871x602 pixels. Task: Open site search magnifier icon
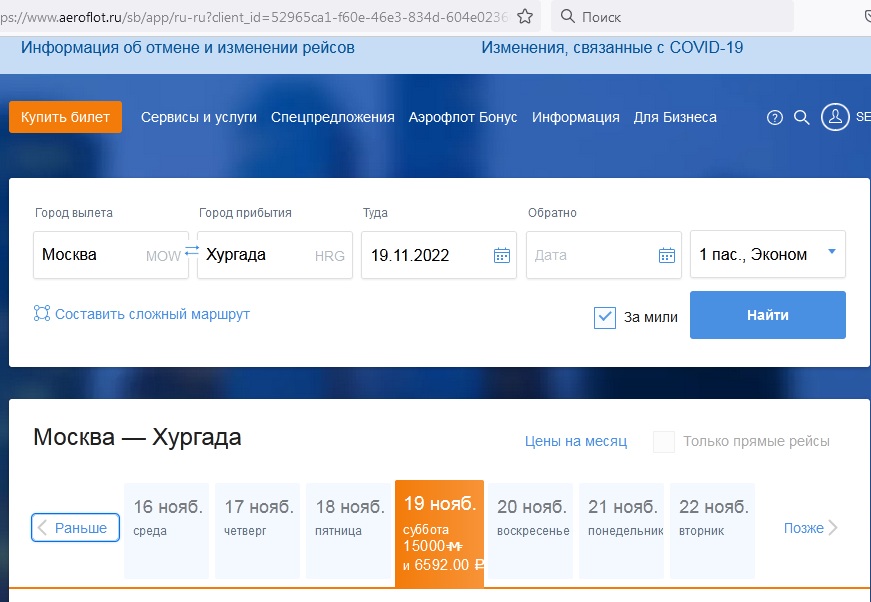(x=801, y=117)
